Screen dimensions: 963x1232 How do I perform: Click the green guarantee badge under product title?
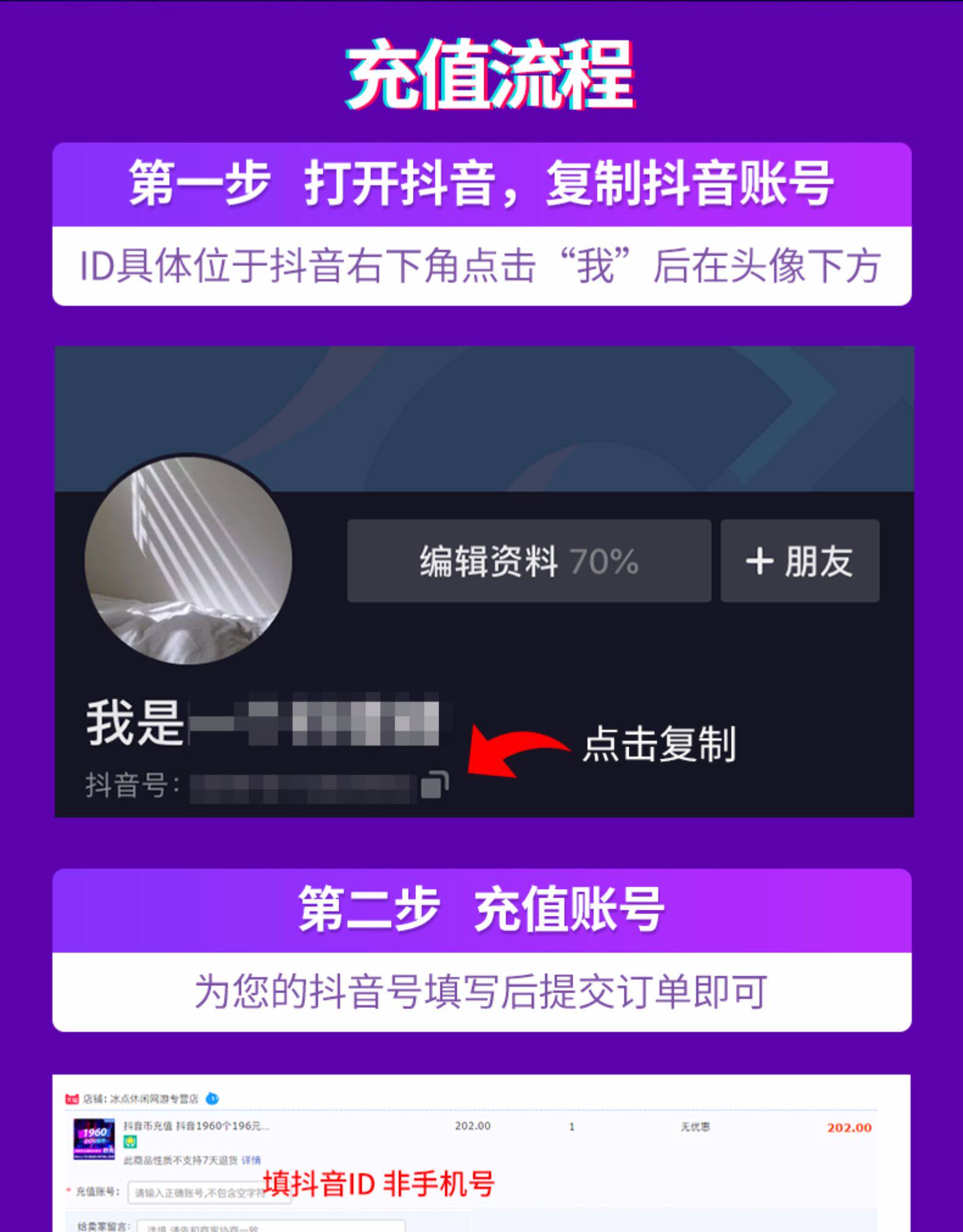tap(130, 1142)
